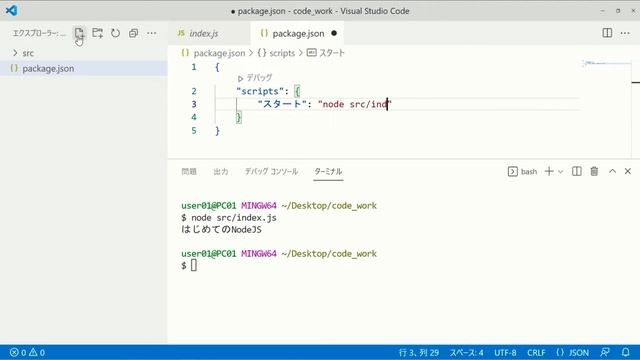
Task: Click line number 5 in gutter
Action: coord(194,131)
